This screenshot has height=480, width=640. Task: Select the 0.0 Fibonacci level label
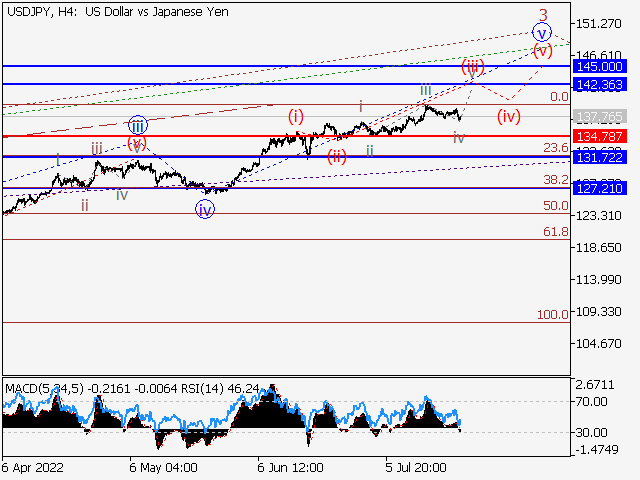(x=559, y=97)
